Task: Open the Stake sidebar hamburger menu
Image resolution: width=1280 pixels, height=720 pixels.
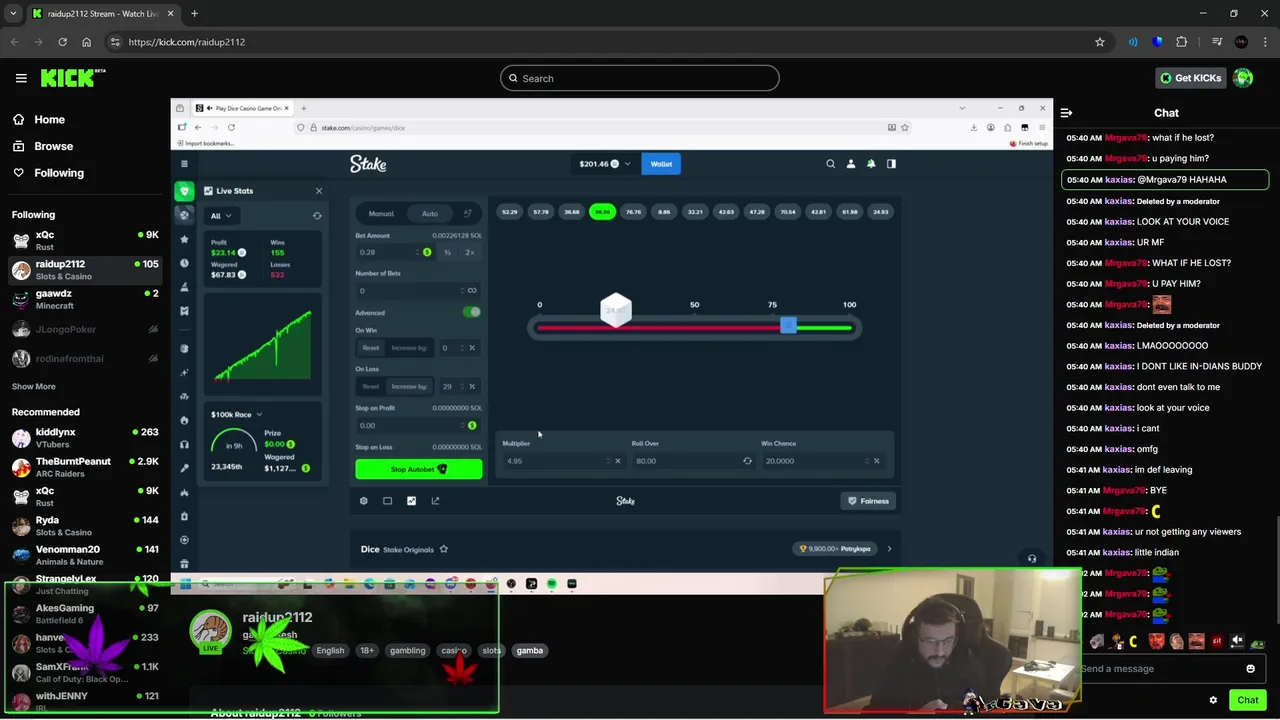Action: [184, 164]
